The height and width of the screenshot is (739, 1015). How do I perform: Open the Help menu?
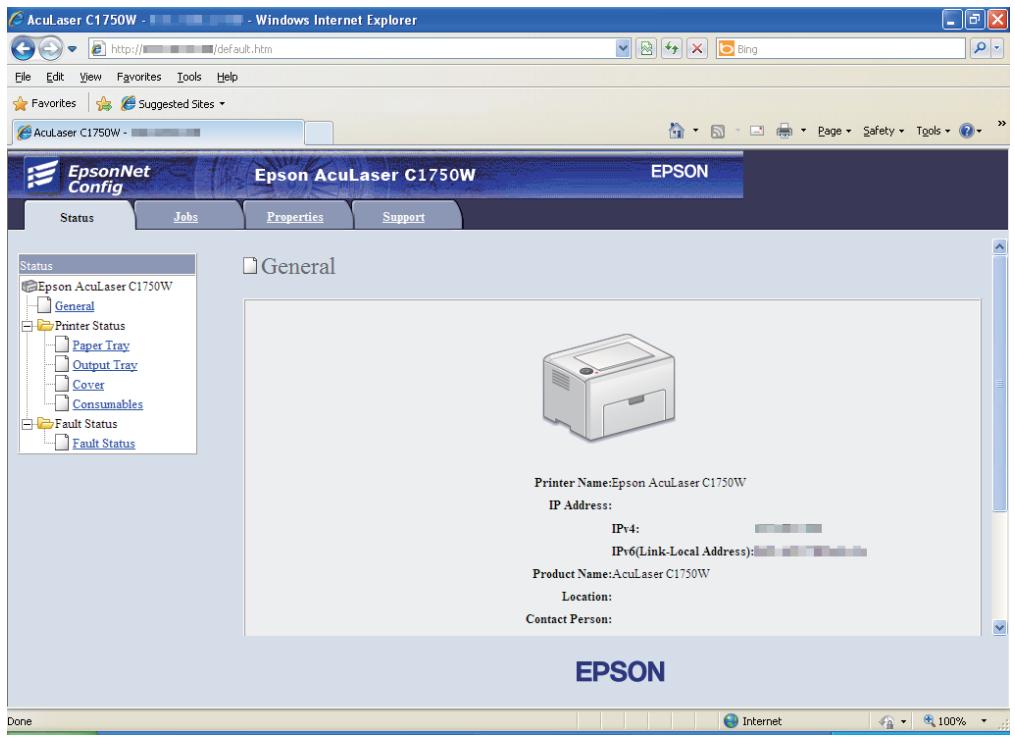[227, 77]
